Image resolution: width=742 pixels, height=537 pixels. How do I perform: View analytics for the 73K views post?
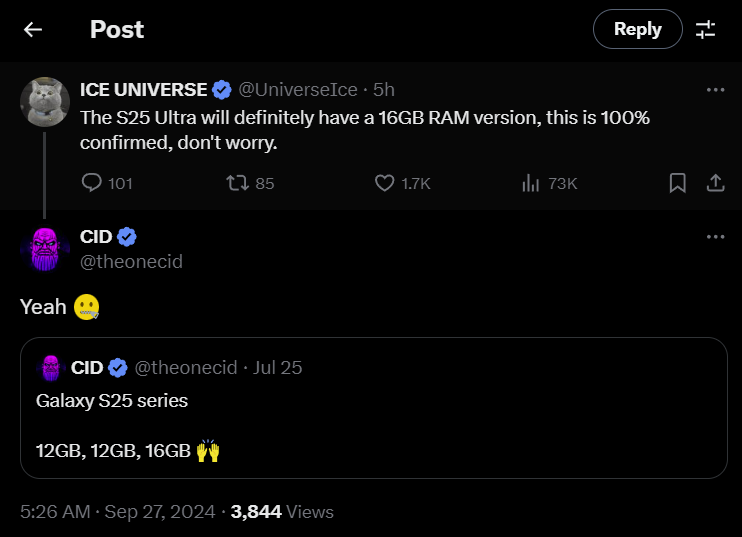coord(531,183)
